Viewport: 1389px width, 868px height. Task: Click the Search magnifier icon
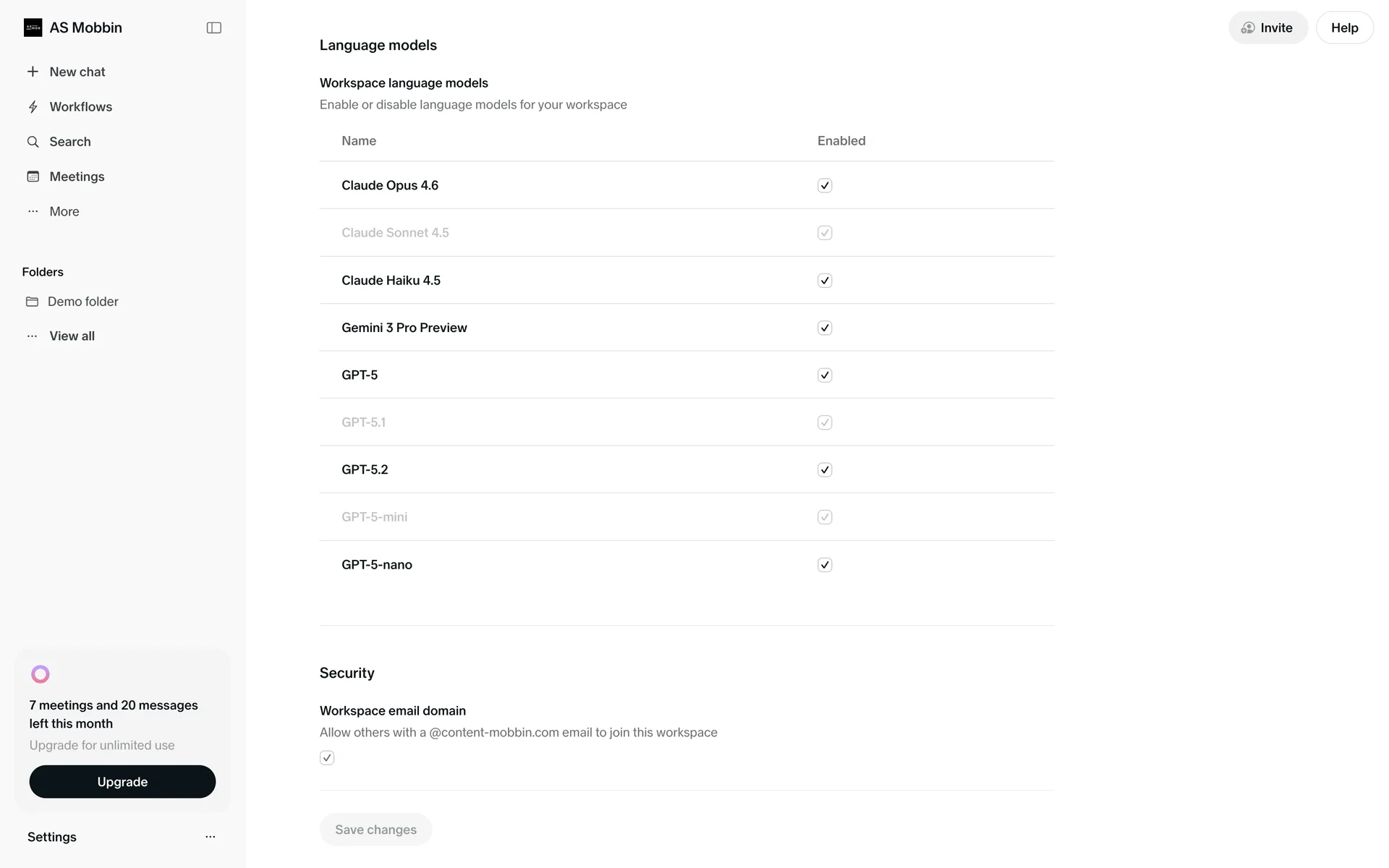click(33, 142)
